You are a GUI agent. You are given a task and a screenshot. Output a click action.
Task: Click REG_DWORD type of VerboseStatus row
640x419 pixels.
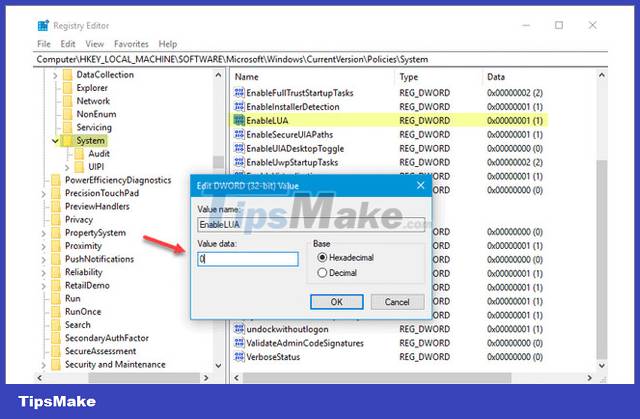tap(424, 357)
